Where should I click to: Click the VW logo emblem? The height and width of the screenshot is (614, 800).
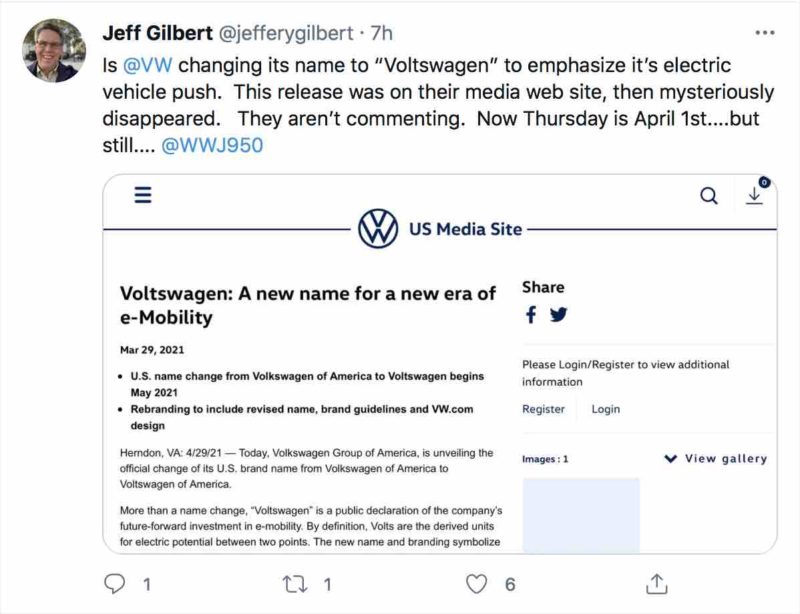coord(379,230)
